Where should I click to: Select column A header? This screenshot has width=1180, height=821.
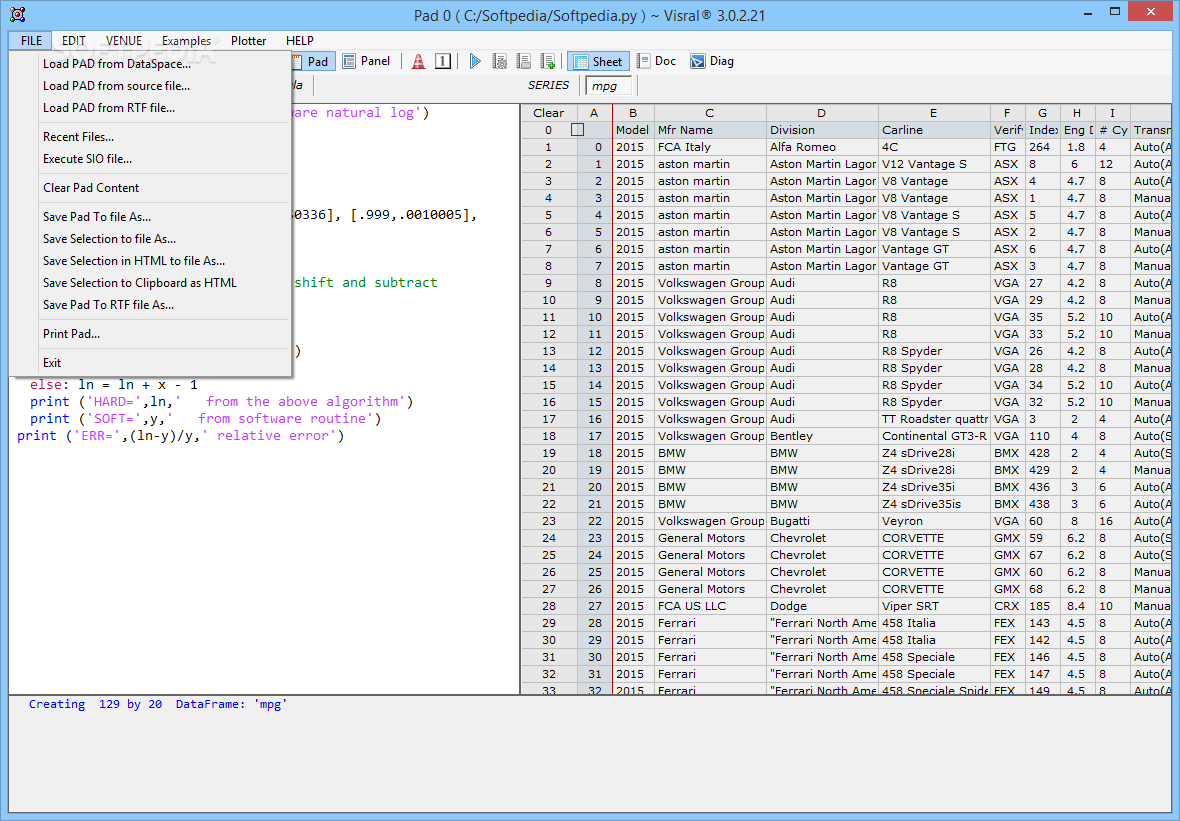pyautogui.click(x=595, y=113)
